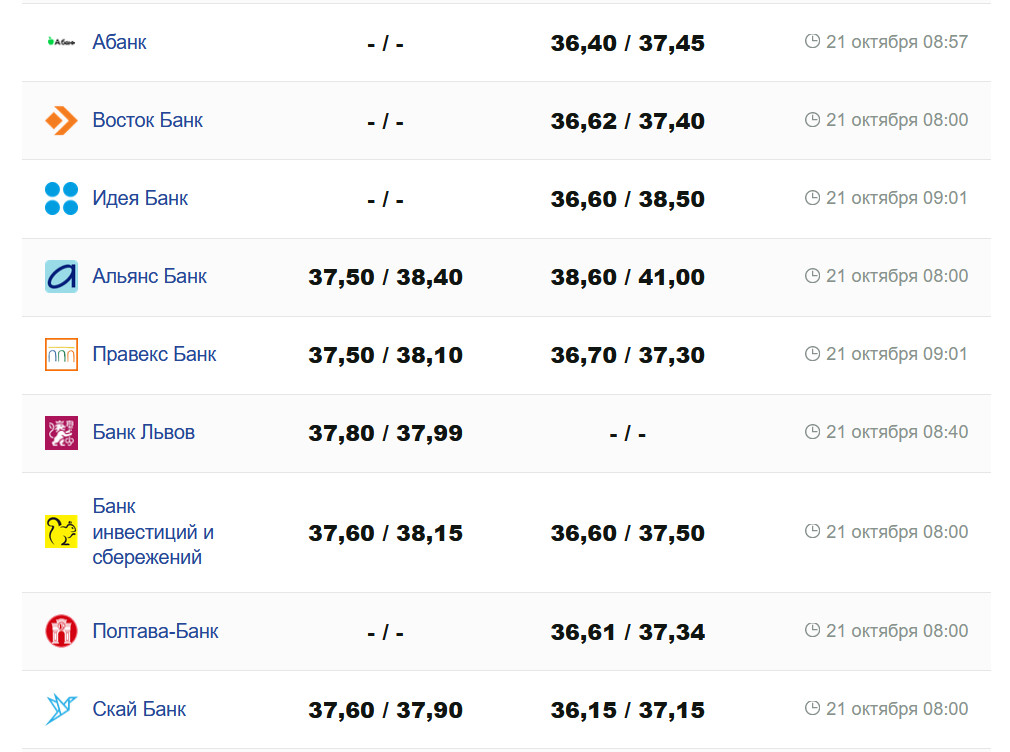Click the orange Восток Банк logo
This screenshot has width=1010, height=752.
61,121
